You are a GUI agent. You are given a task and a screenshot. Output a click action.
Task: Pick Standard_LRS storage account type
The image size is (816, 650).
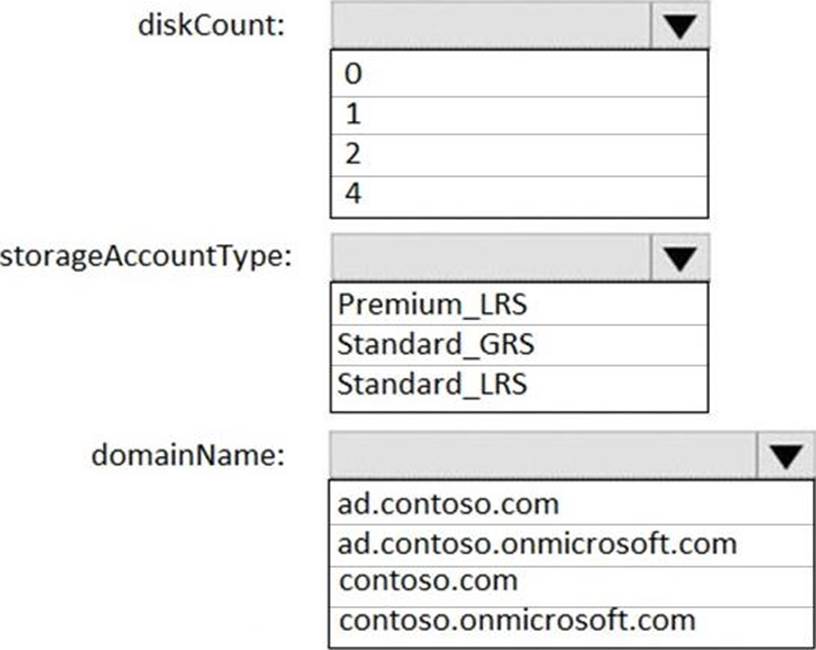tap(519, 384)
